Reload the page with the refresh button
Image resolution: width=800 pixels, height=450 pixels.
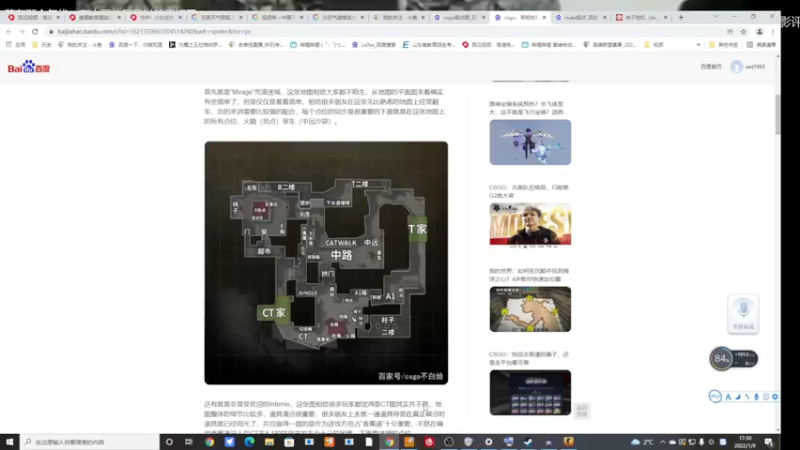click(35, 32)
